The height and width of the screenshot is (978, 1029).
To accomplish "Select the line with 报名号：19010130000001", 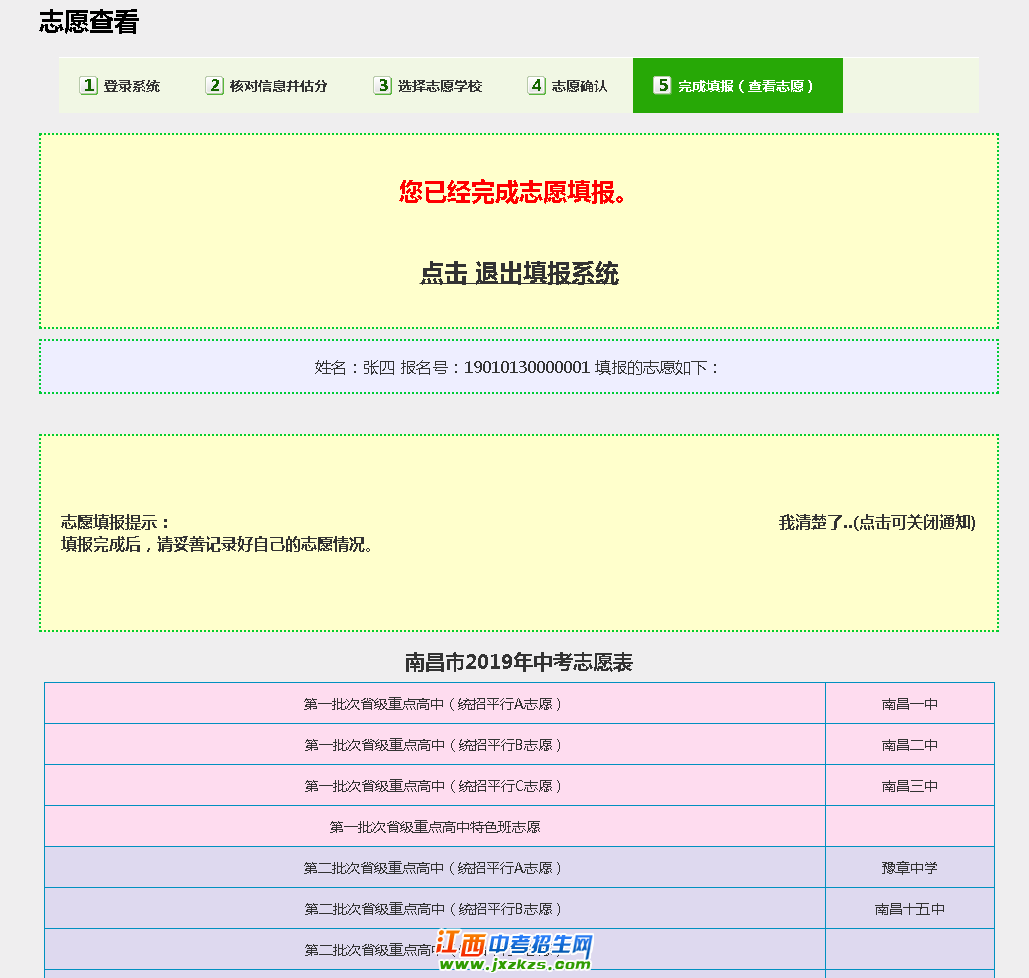I will click(517, 368).
